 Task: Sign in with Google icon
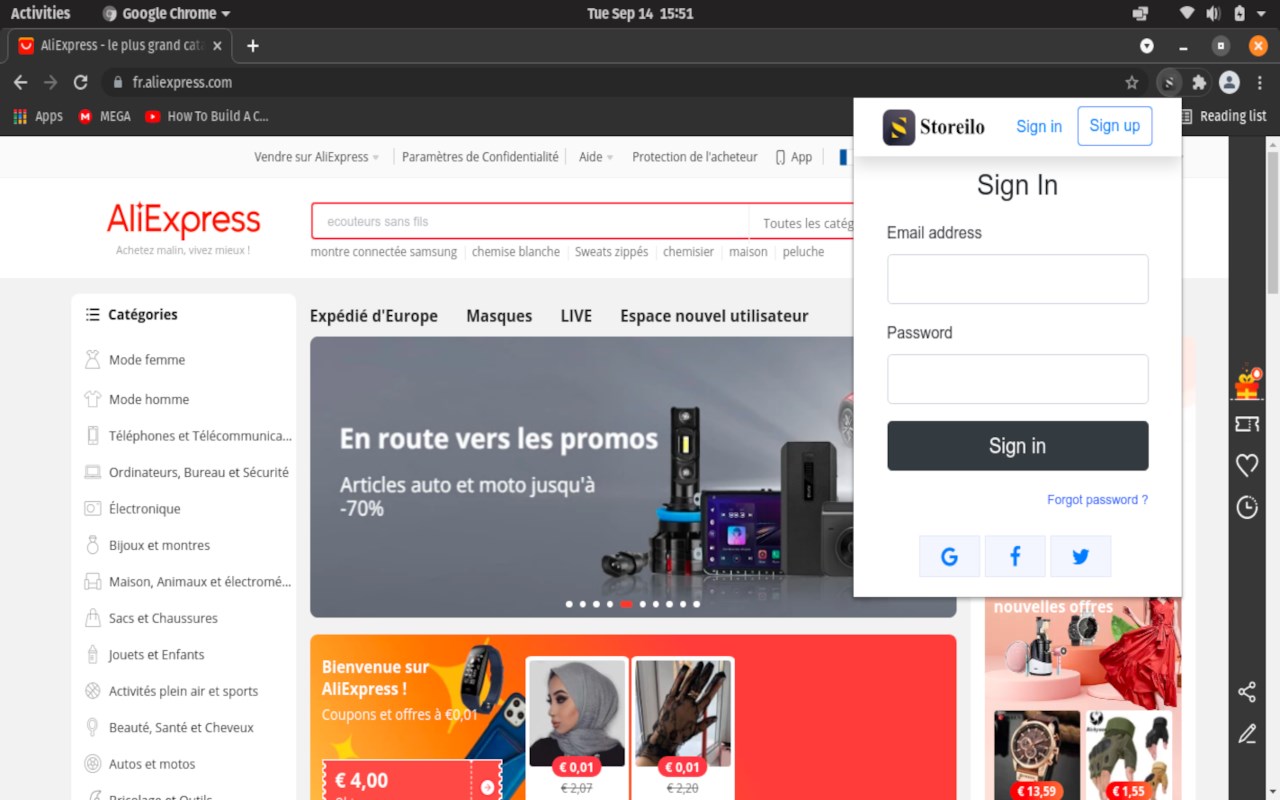pyautogui.click(x=949, y=557)
